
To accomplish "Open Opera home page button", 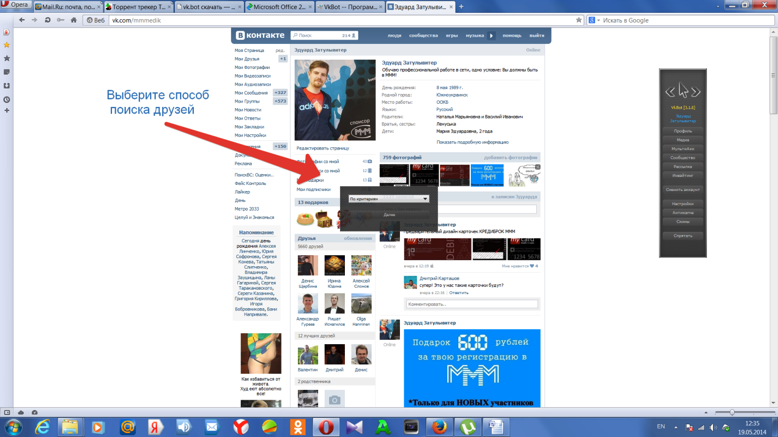I will click(73, 20).
